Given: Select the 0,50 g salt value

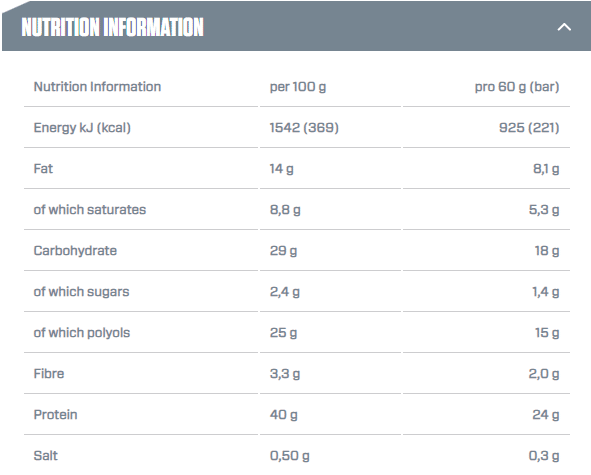Looking at the screenshot, I should point(289,456).
